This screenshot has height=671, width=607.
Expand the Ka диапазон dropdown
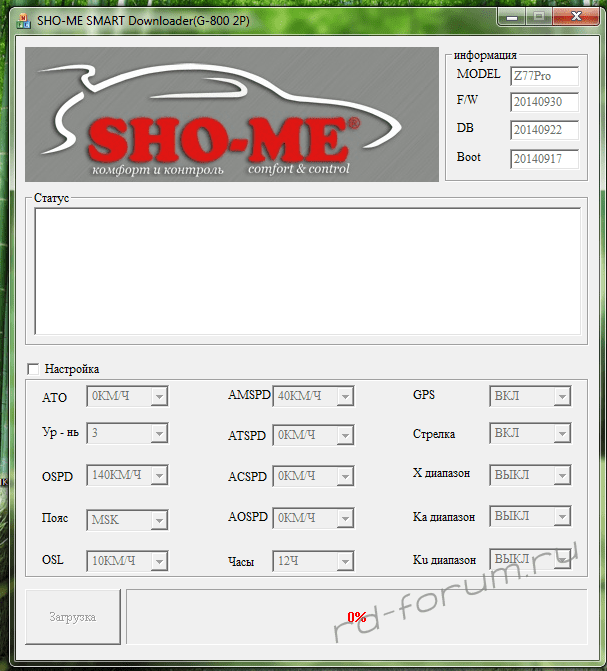[x=530, y=516]
